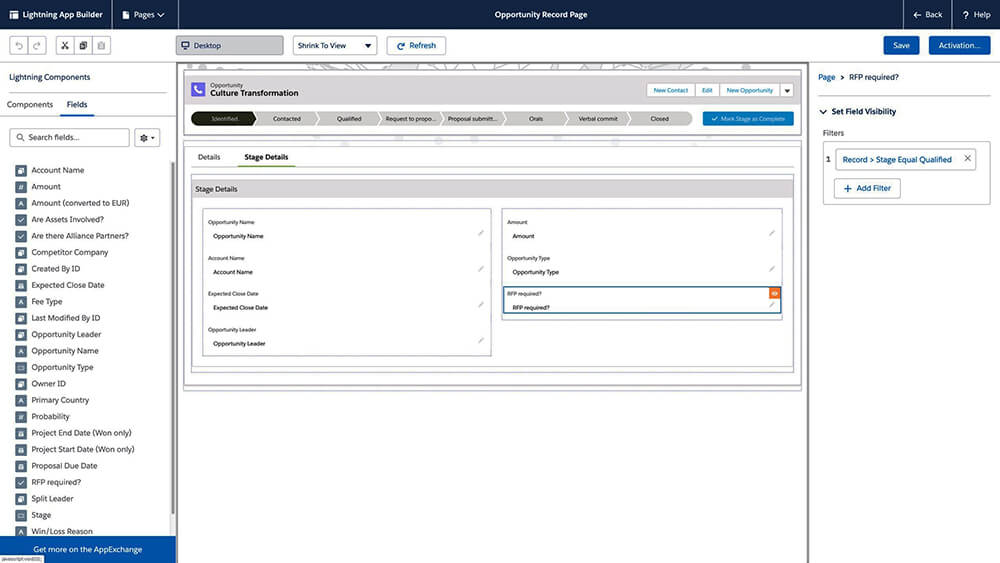
Task: Remove the Stage Equal Qualified filter
Action: click(x=967, y=159)
